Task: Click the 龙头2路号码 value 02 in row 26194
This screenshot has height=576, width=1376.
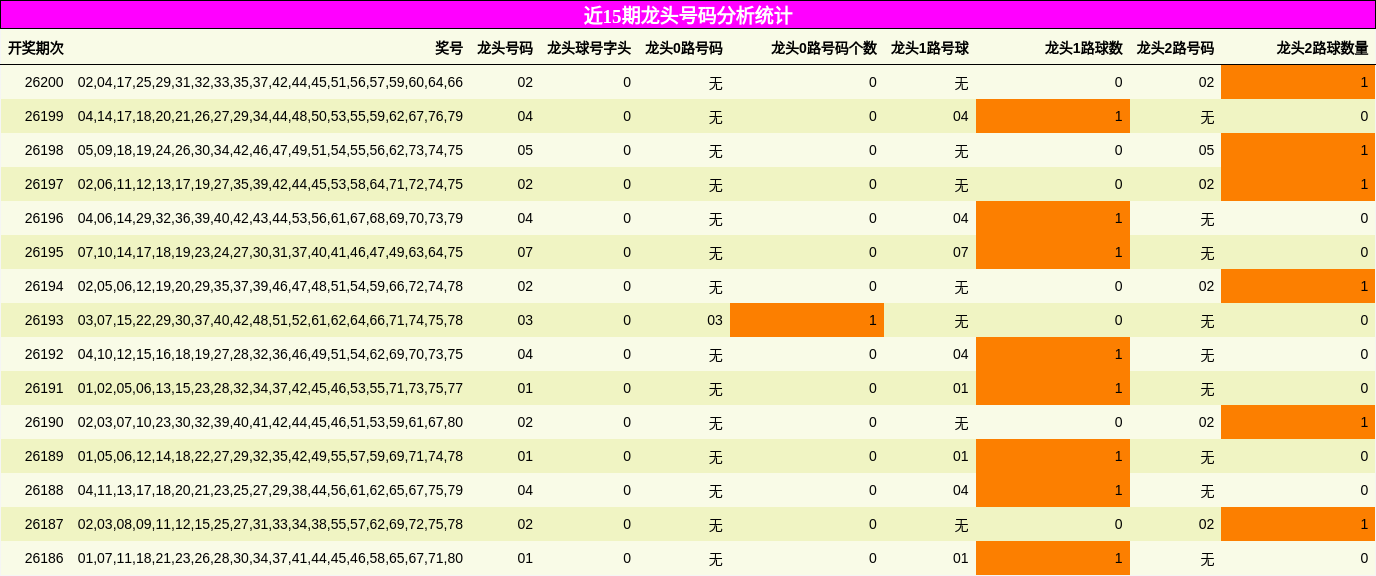Action: 1206,286
